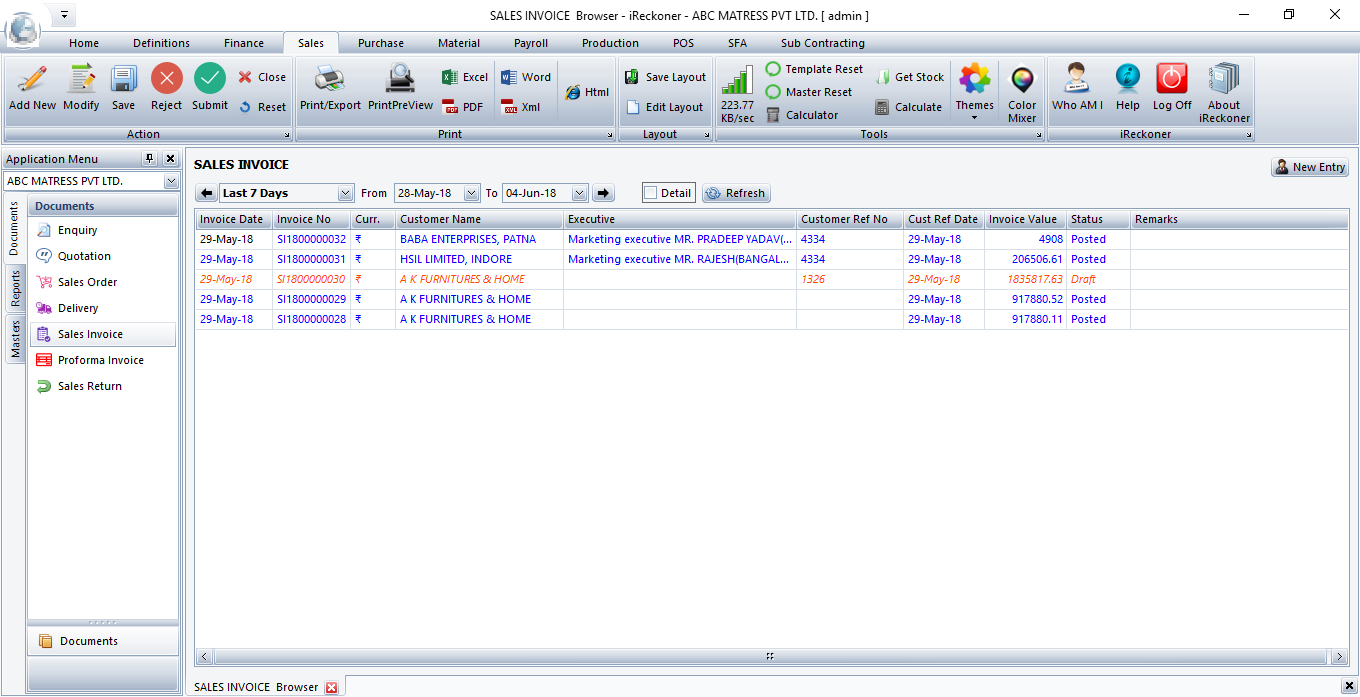The image size is (1360, 697).
Task: Enable the Detail checkbox
Action: click(x=651, y=193)
